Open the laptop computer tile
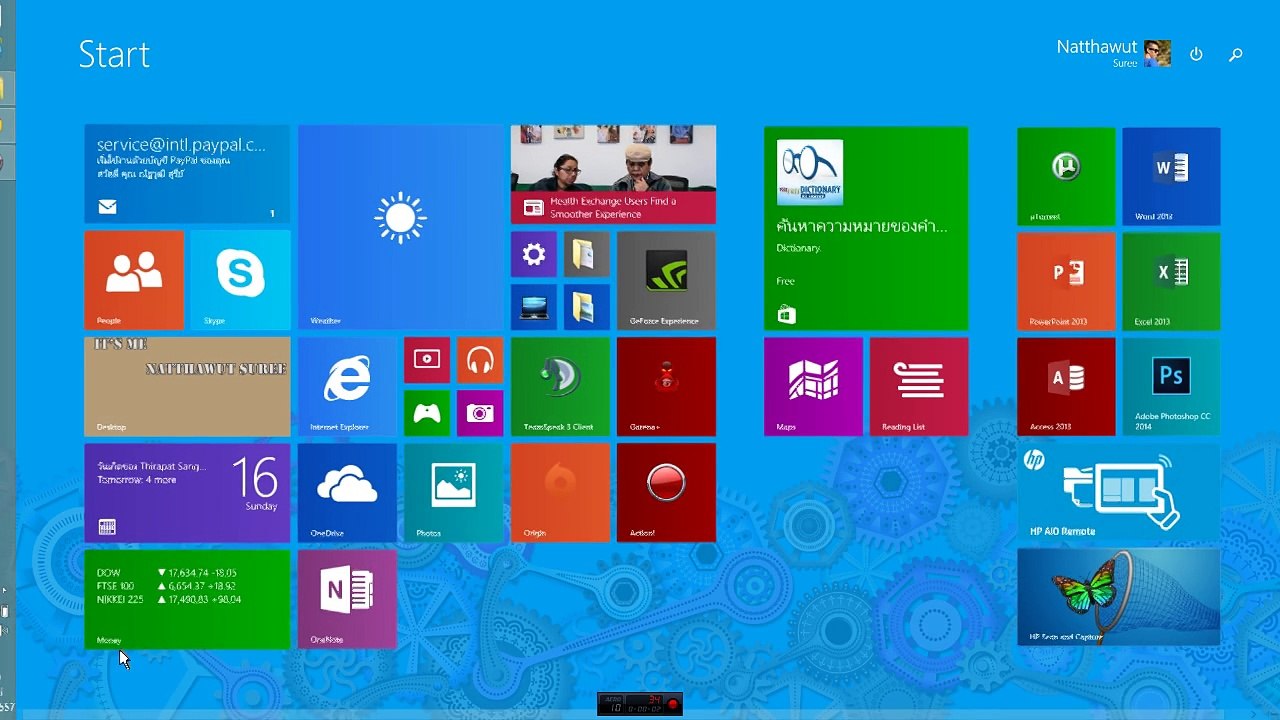Viewport: 1280px width, 720px height. click(534, 307)
